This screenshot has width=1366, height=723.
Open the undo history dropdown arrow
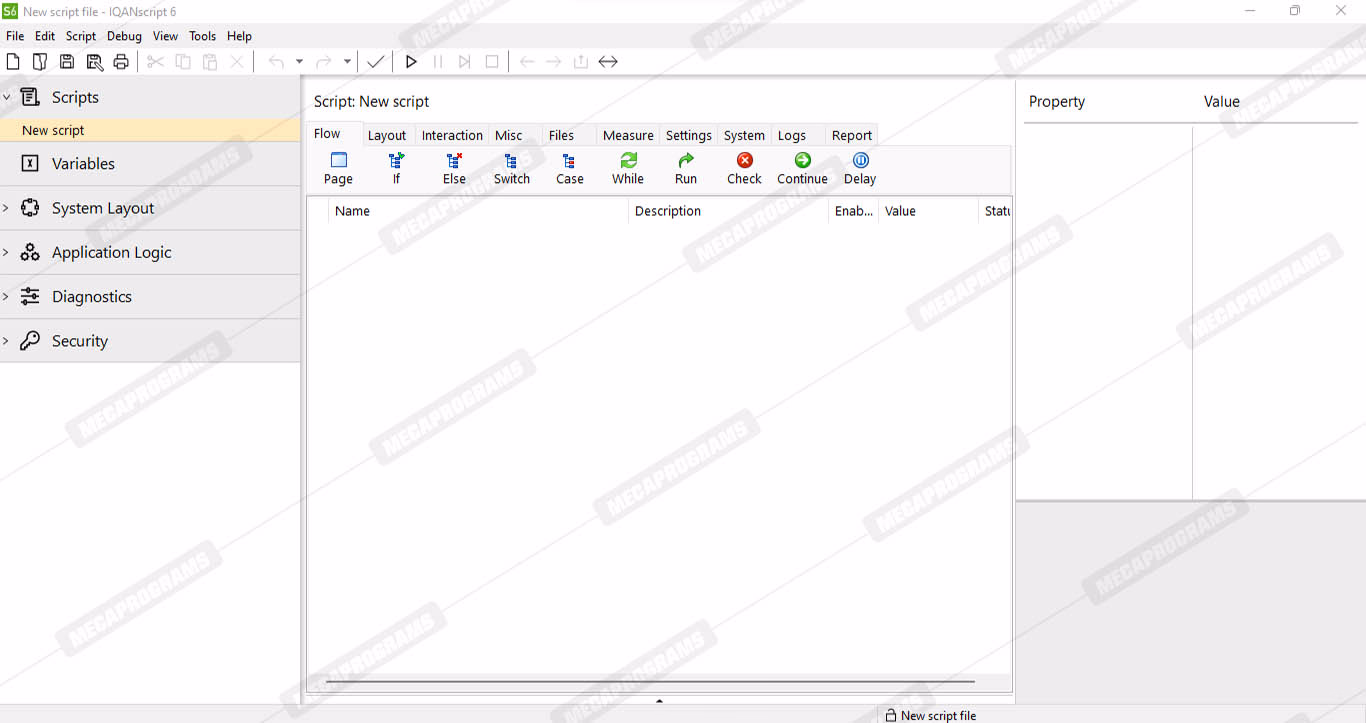pos(299,62)
